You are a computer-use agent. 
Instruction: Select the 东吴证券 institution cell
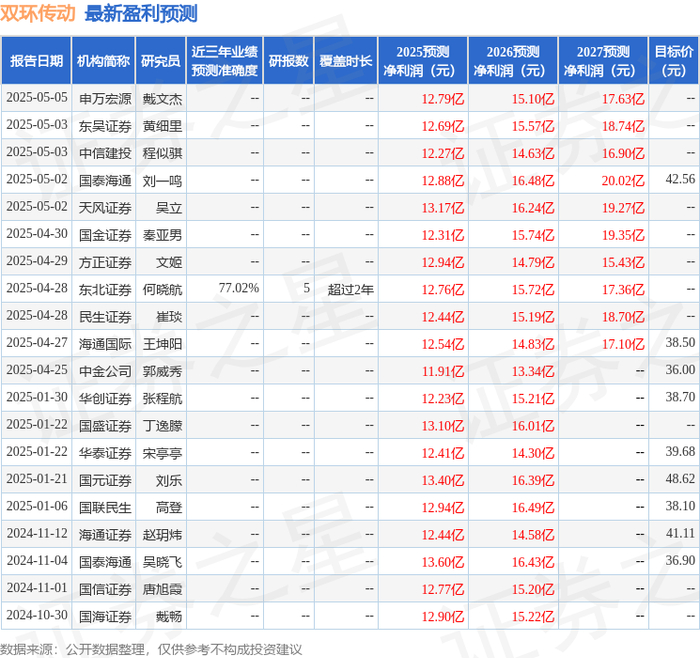(x=105, y=126)
